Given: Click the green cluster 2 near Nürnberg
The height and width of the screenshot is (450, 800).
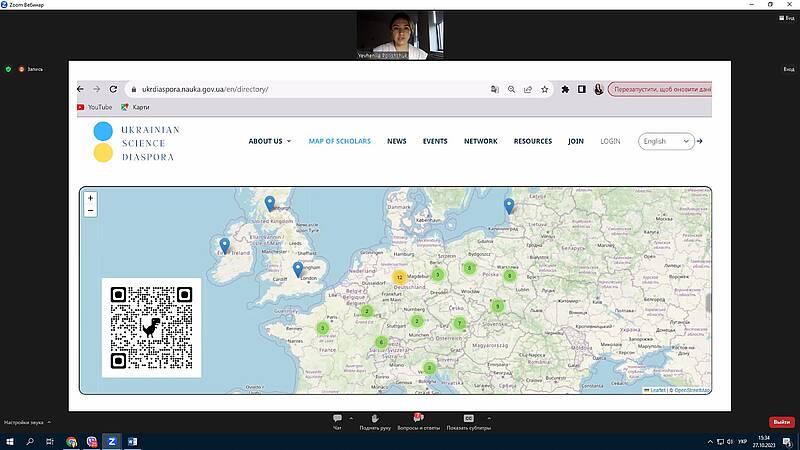Looking at the screenshot, I should 417,321.
